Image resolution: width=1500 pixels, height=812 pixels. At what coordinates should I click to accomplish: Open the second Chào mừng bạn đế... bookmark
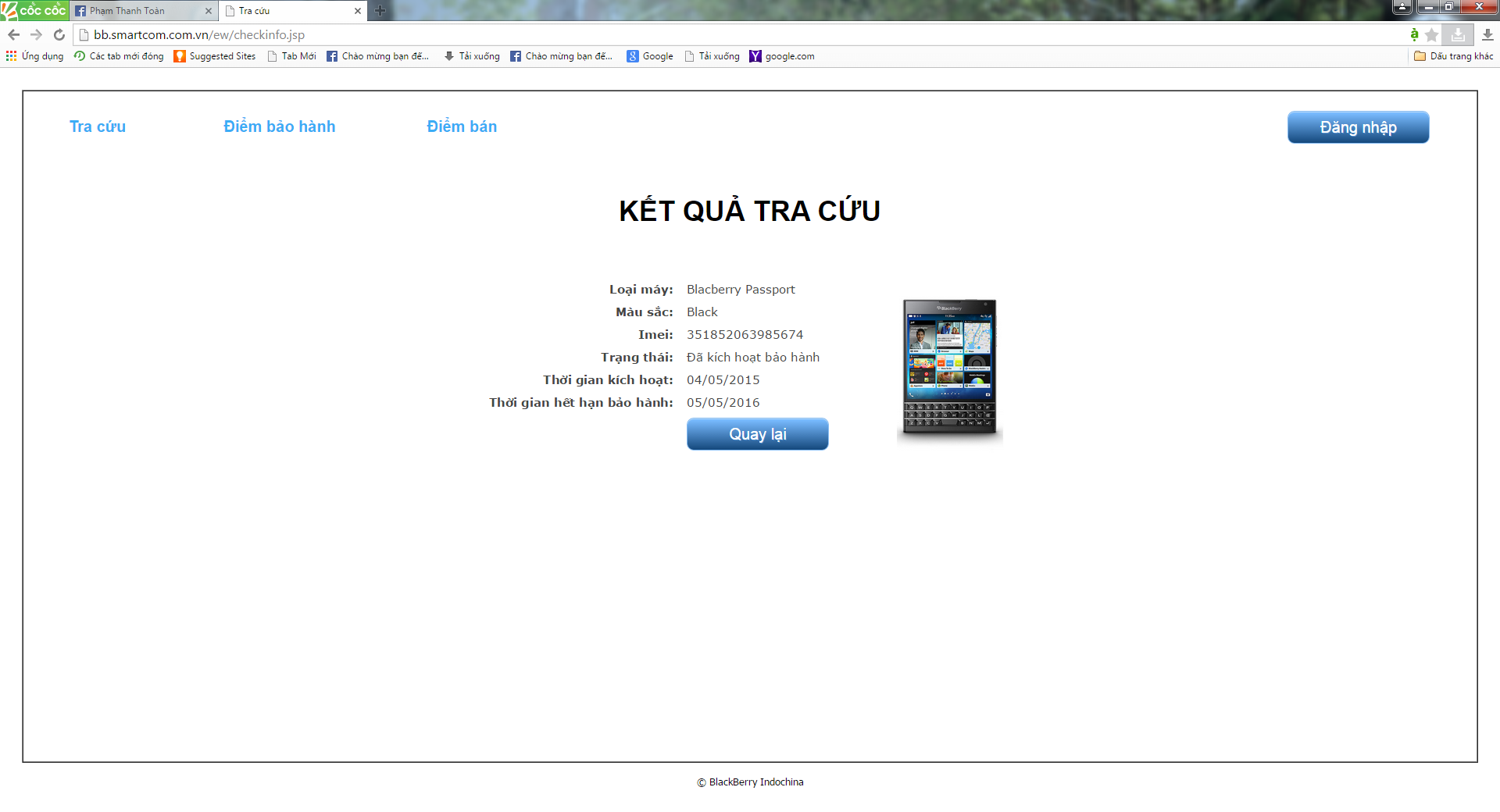coord(562,56)
